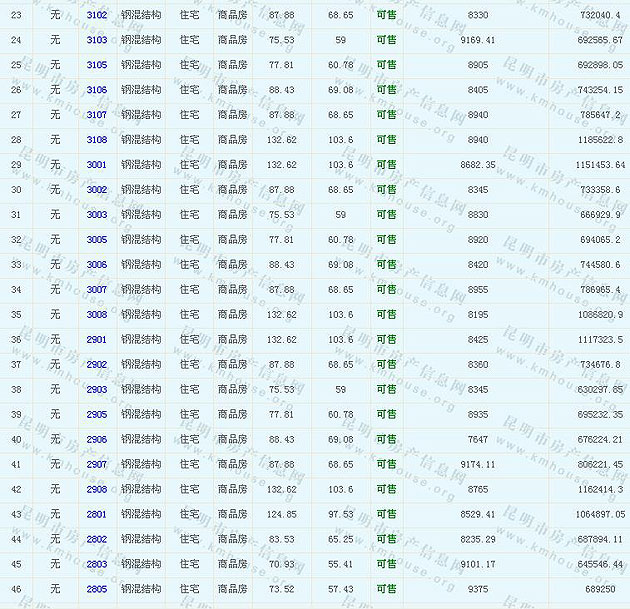Viewport: 630px width, 609px height.
Task: Click room number 2801
Action: [x=97, y=515]
